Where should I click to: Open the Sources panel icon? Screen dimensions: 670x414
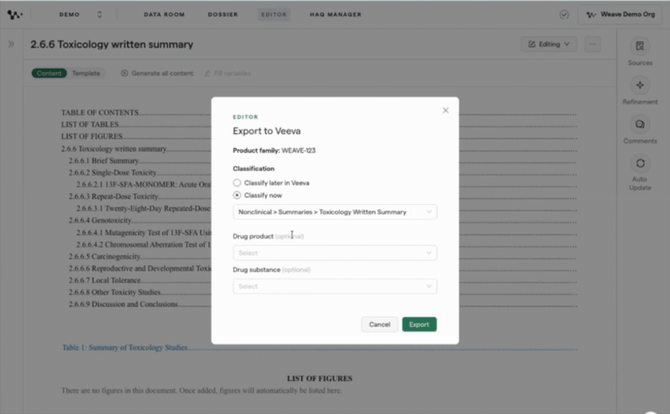click(640, 46)
